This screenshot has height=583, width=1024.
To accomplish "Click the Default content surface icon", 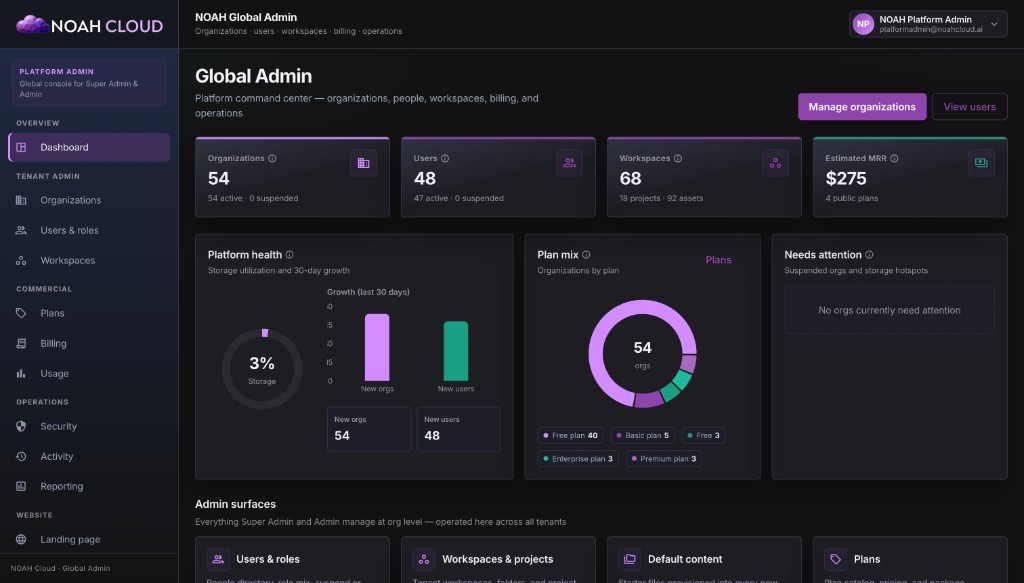I will coord(630,559).
